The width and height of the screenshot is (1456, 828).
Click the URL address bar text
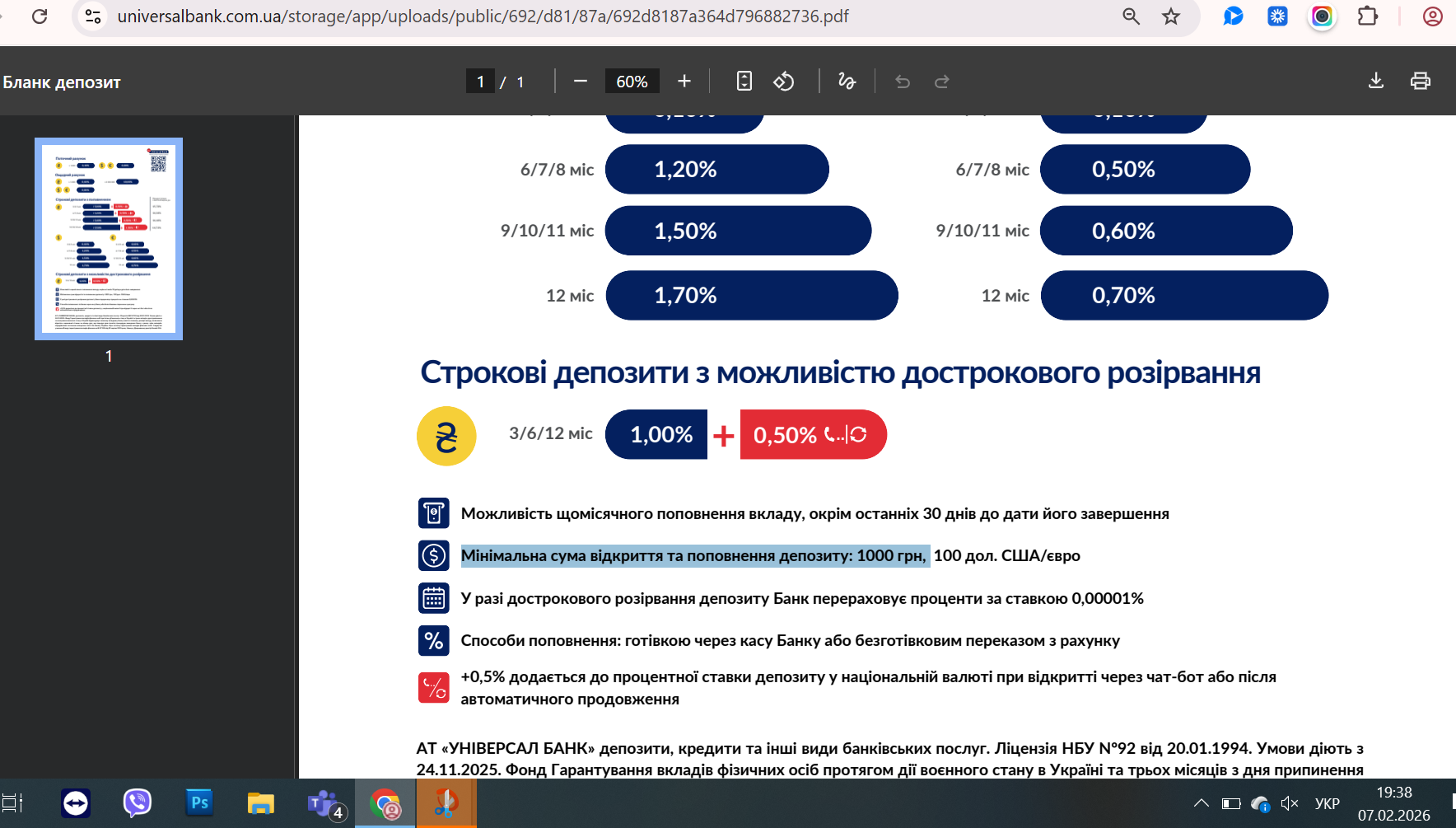click(483, 16)
